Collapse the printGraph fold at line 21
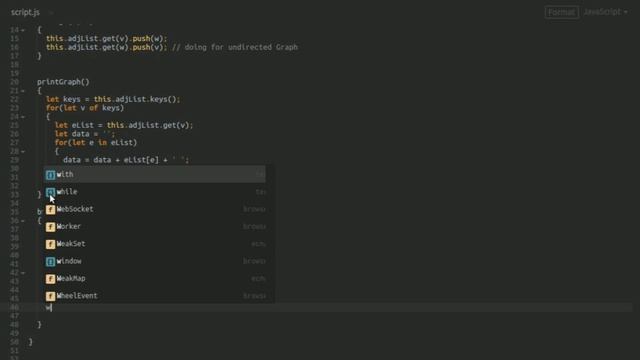Screen dimensions: 640x360 [x=23, y=91]
